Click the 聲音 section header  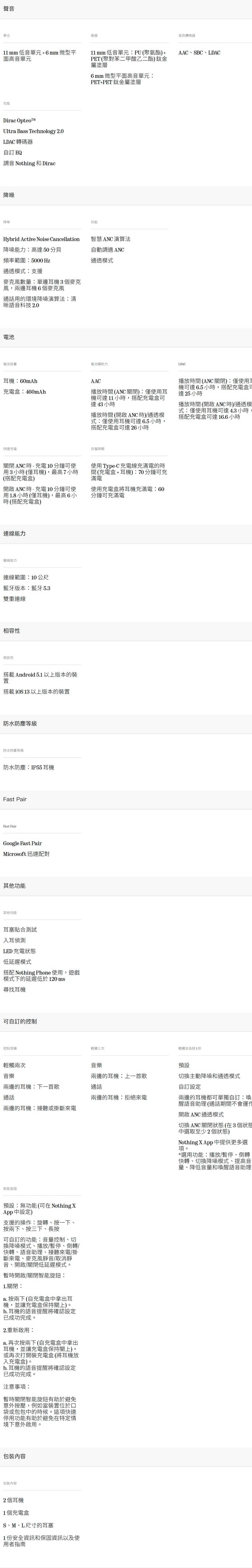9,9
